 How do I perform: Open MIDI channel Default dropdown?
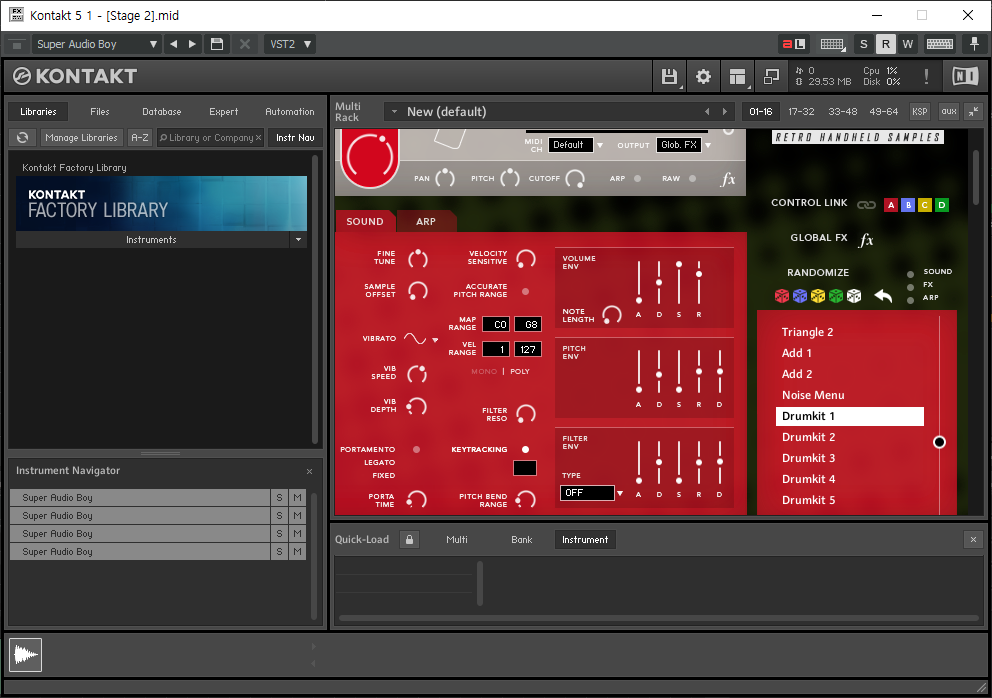pos(600,146)
